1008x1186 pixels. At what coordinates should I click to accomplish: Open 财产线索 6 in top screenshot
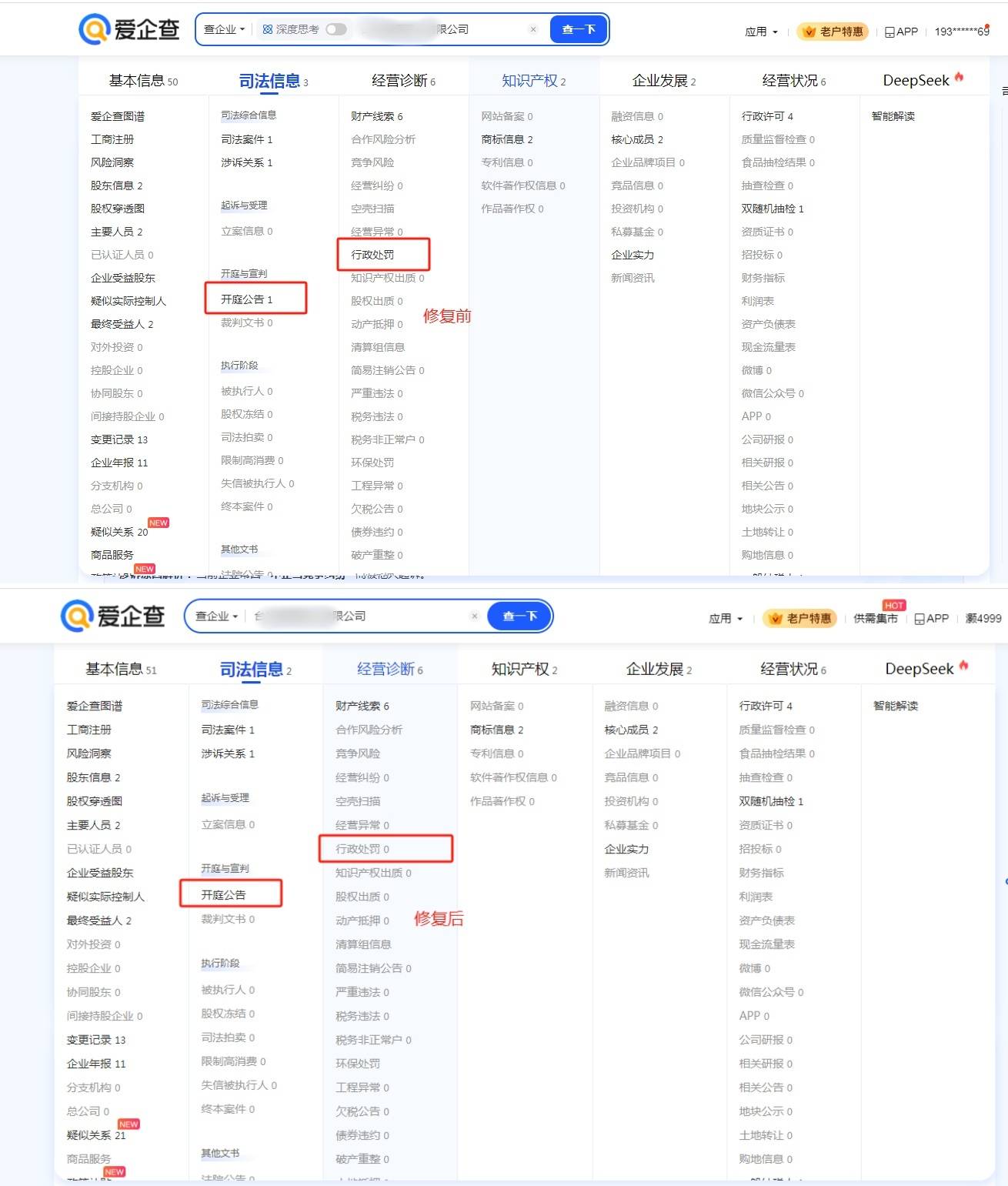tap(377, 116)
